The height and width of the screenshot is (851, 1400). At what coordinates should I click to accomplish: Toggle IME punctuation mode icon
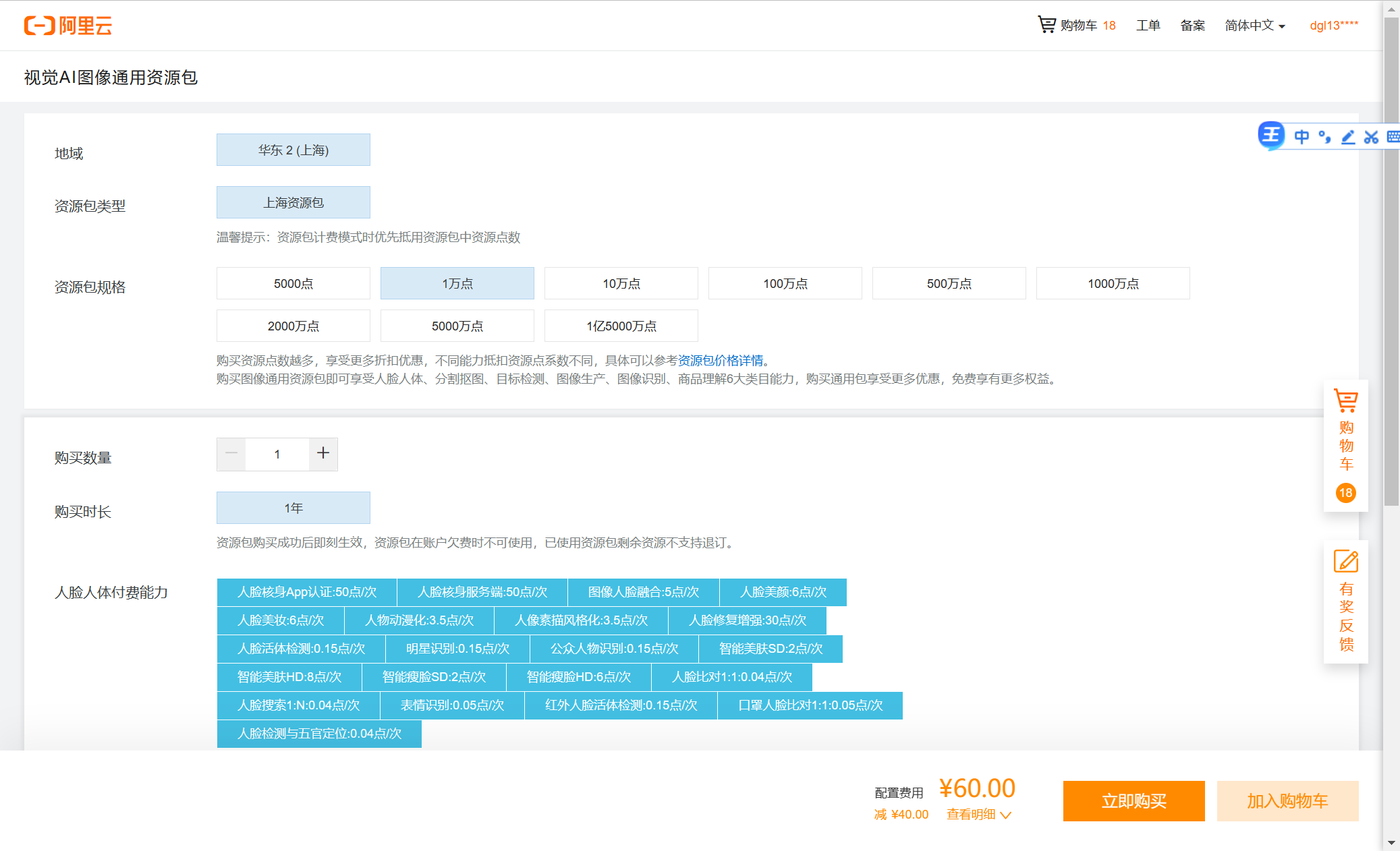(1324, 137)
